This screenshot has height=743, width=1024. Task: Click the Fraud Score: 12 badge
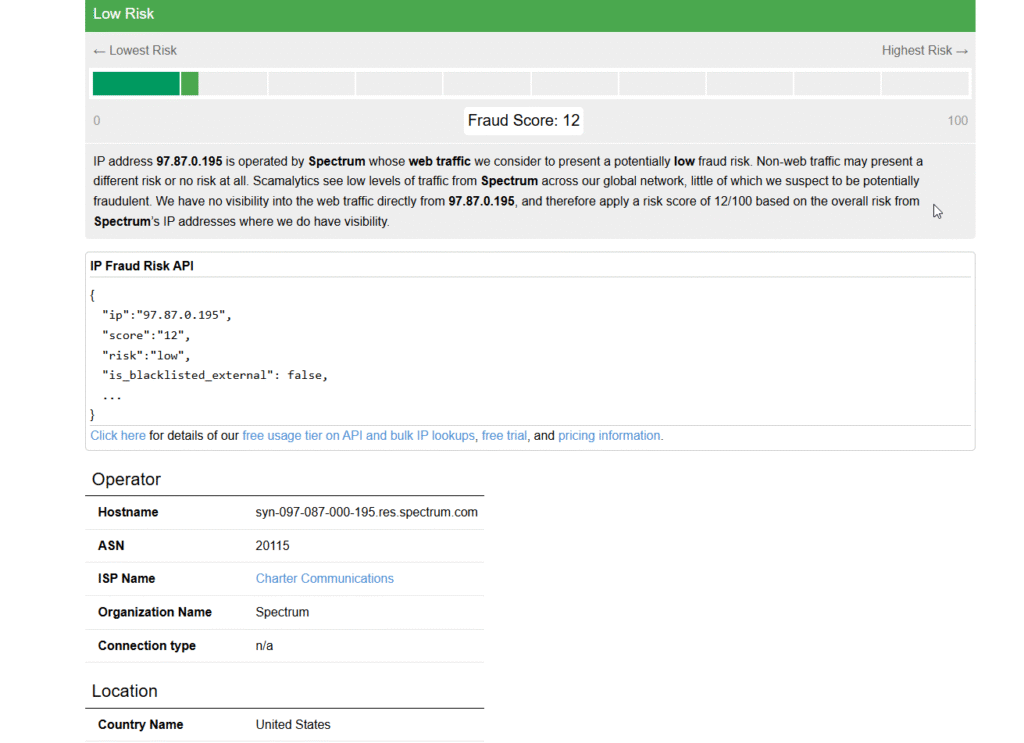point(524,121)
